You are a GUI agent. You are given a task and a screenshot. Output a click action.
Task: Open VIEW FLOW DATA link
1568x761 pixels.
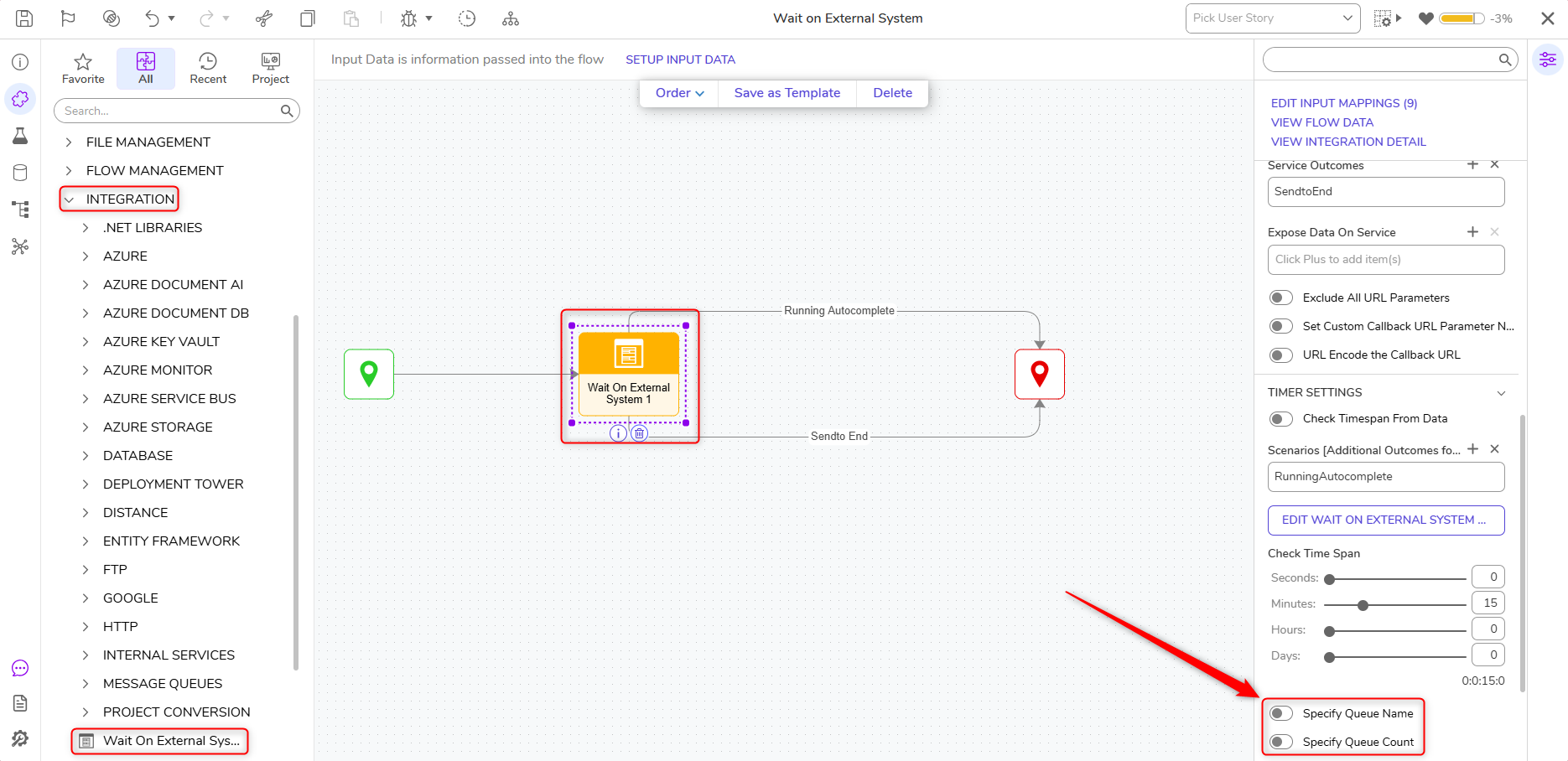(x=1322, y=122)
